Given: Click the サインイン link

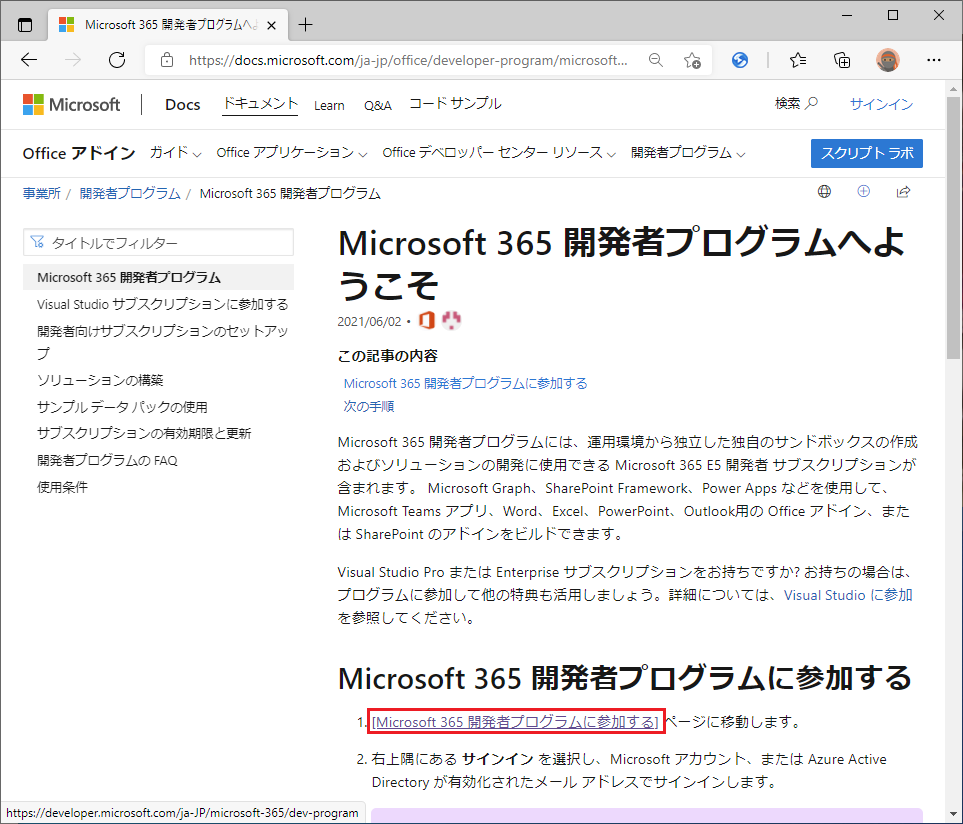Looking at the screenshot, I should 881,104.
